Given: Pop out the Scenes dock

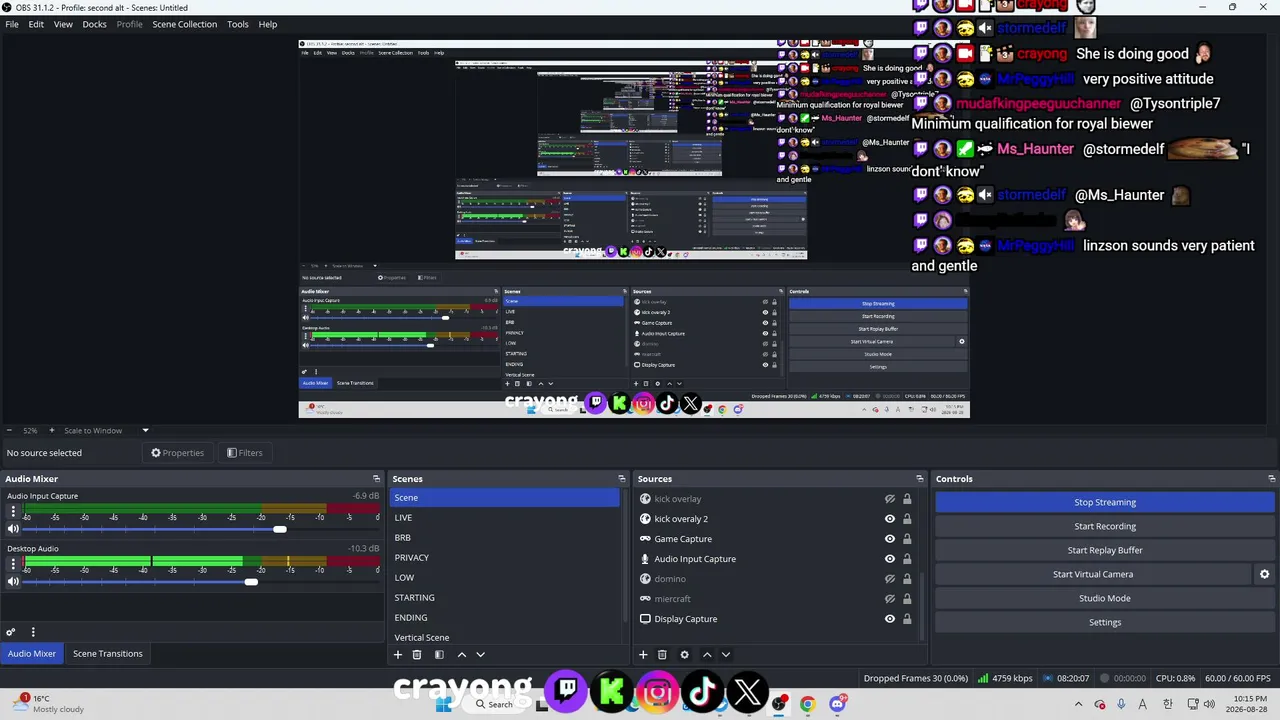Looking at the screenshot, I should (x=622, y=479).
